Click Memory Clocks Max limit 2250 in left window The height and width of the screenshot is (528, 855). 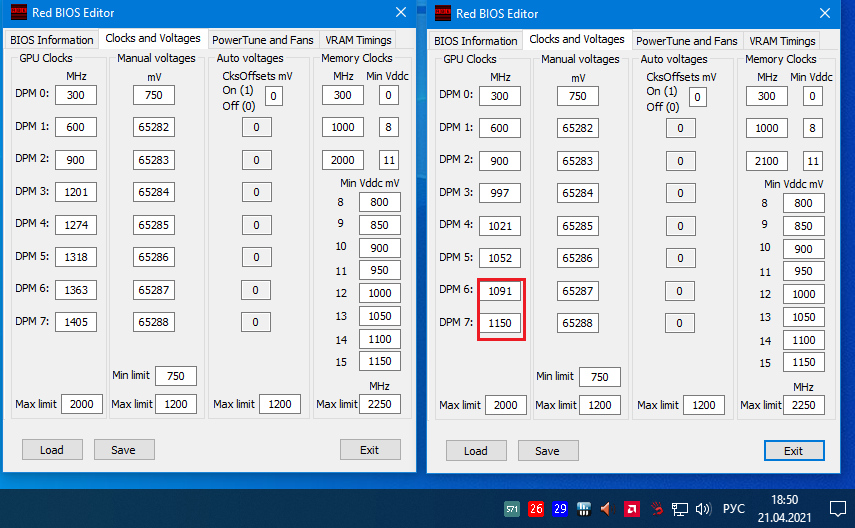pyautogui.click(x=380, y=404)
